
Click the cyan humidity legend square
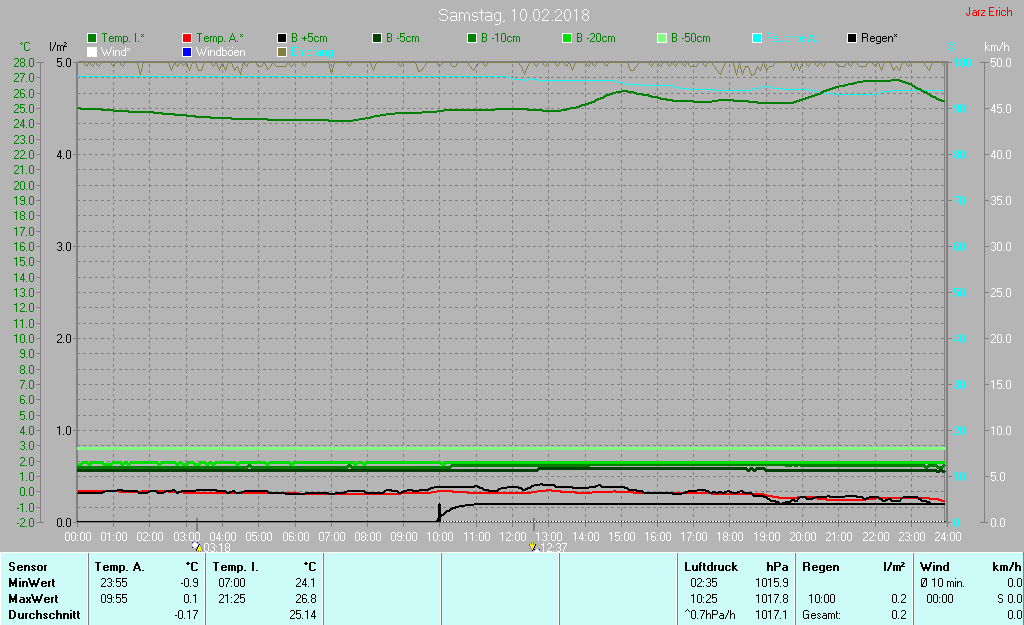tap(757, 38)
